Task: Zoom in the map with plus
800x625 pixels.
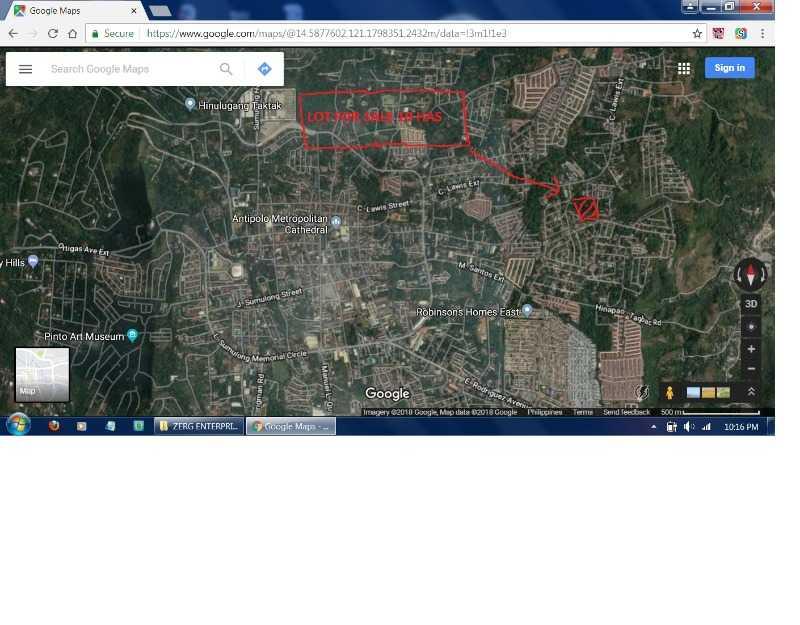Action: [x=751, y=349]
